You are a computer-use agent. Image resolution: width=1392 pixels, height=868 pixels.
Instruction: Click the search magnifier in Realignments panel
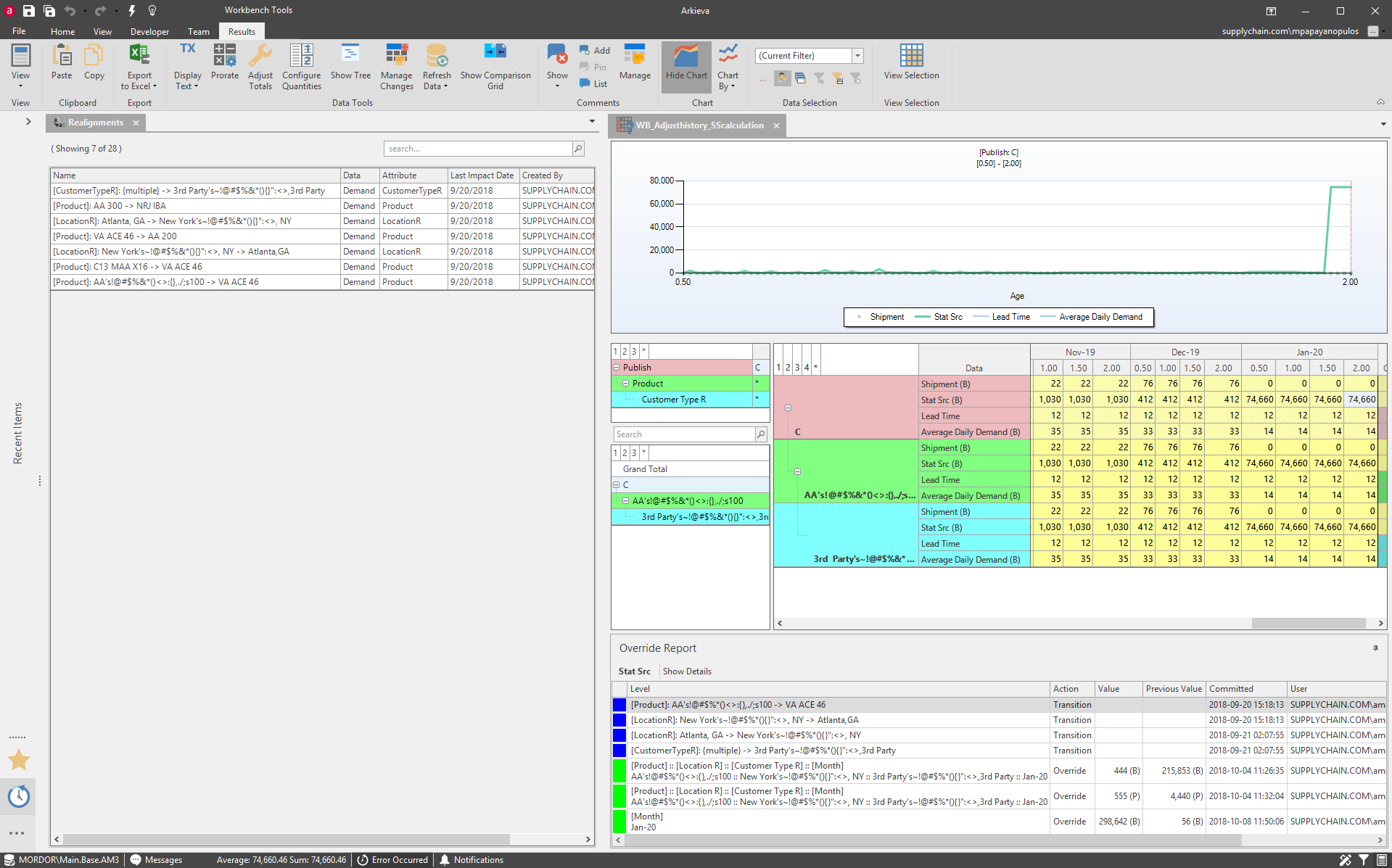pyautogui.click(x=578, y=149)
